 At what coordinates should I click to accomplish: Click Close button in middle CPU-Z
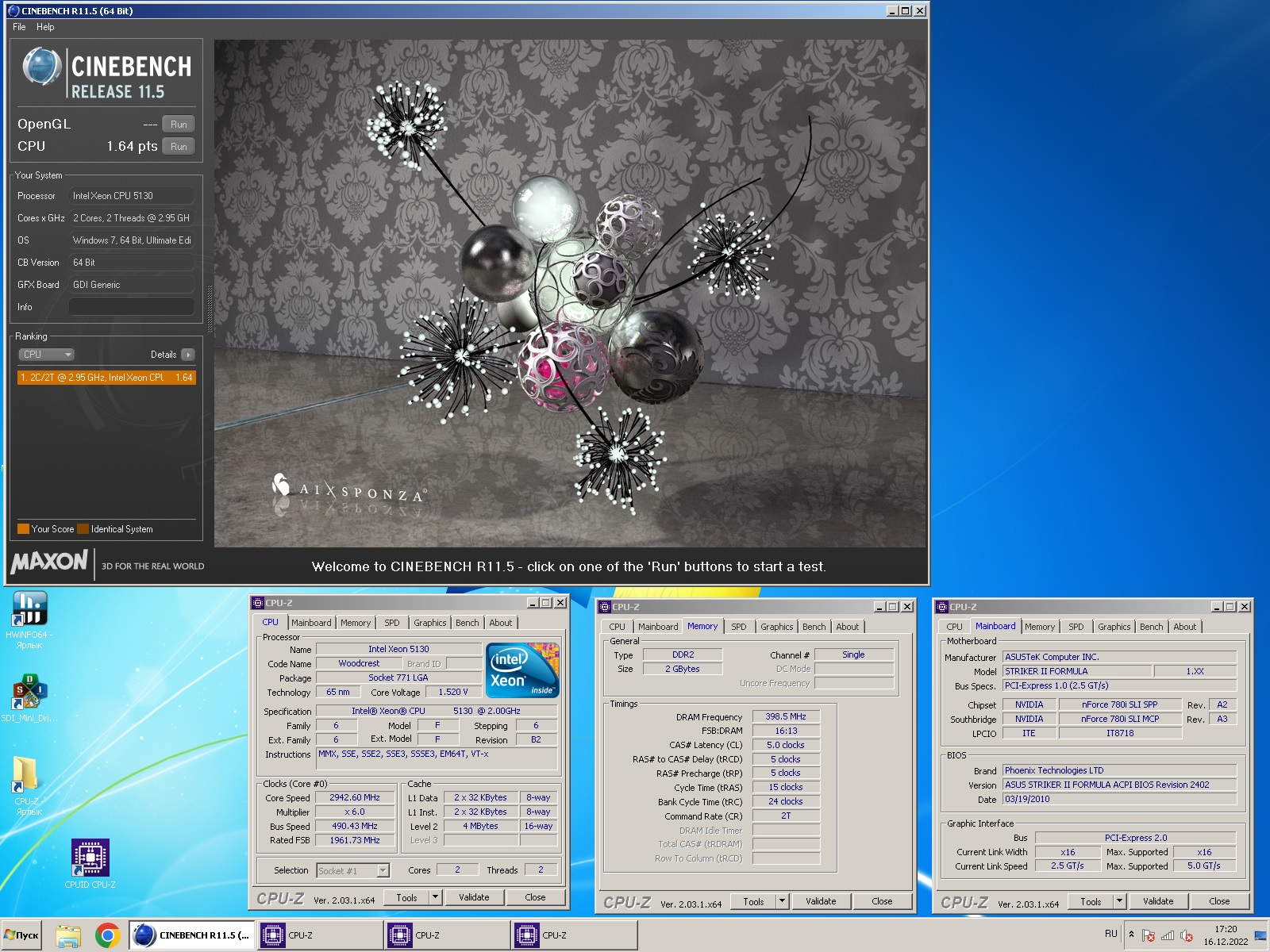click(x=882, y=901)
